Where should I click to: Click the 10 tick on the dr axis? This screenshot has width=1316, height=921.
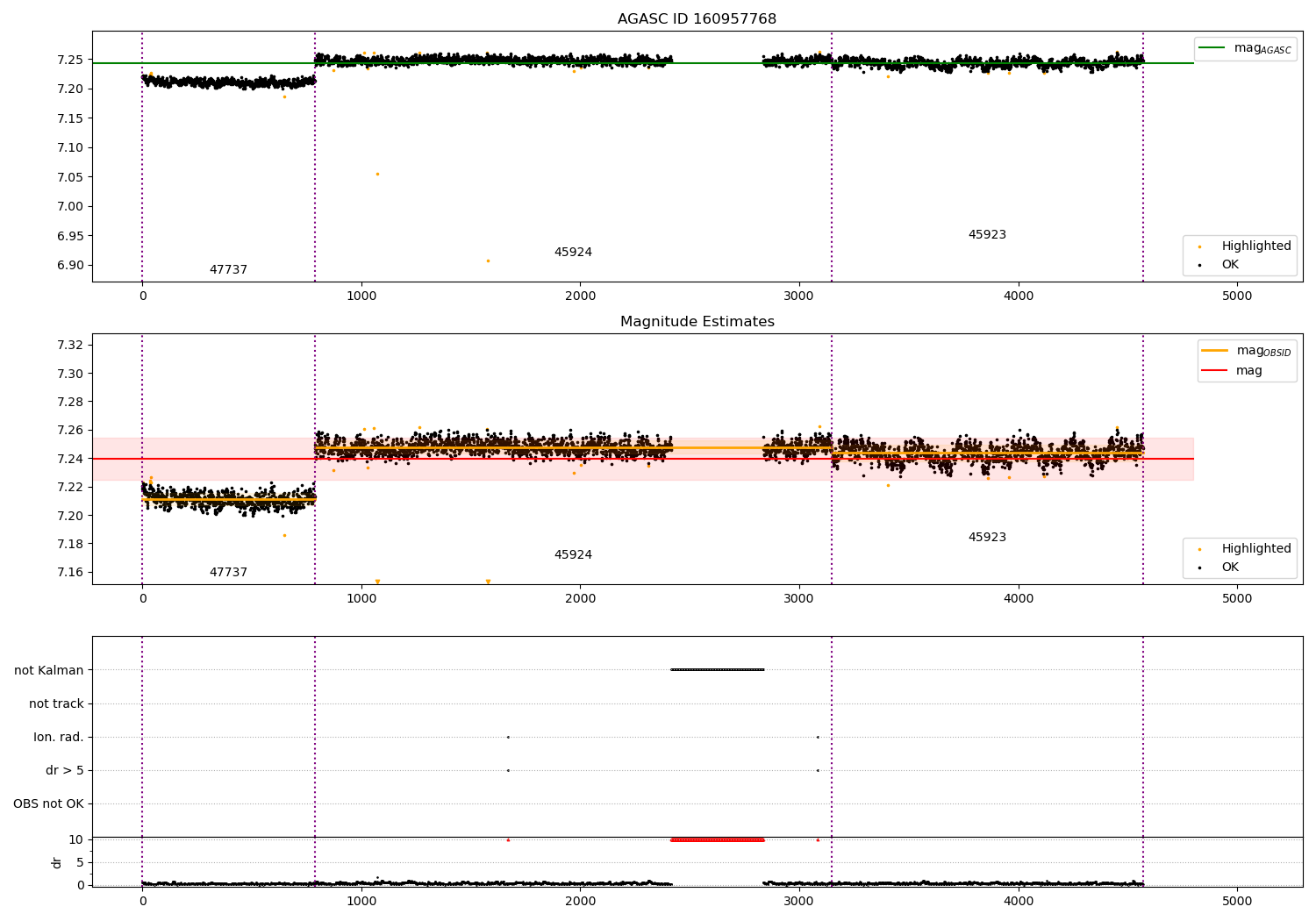[x=75, y=839]
